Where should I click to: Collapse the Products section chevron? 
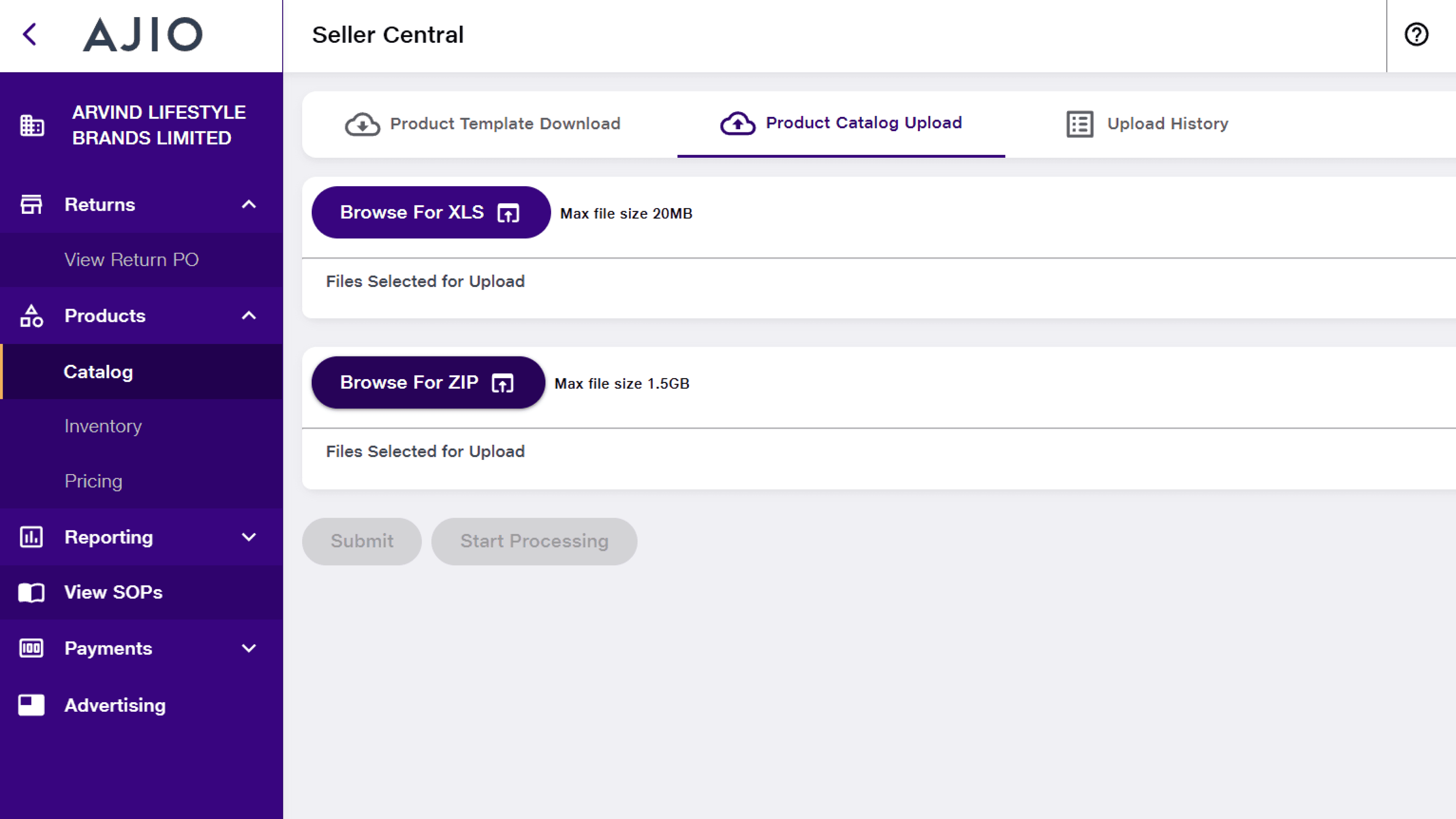click(x=249, y=316)
